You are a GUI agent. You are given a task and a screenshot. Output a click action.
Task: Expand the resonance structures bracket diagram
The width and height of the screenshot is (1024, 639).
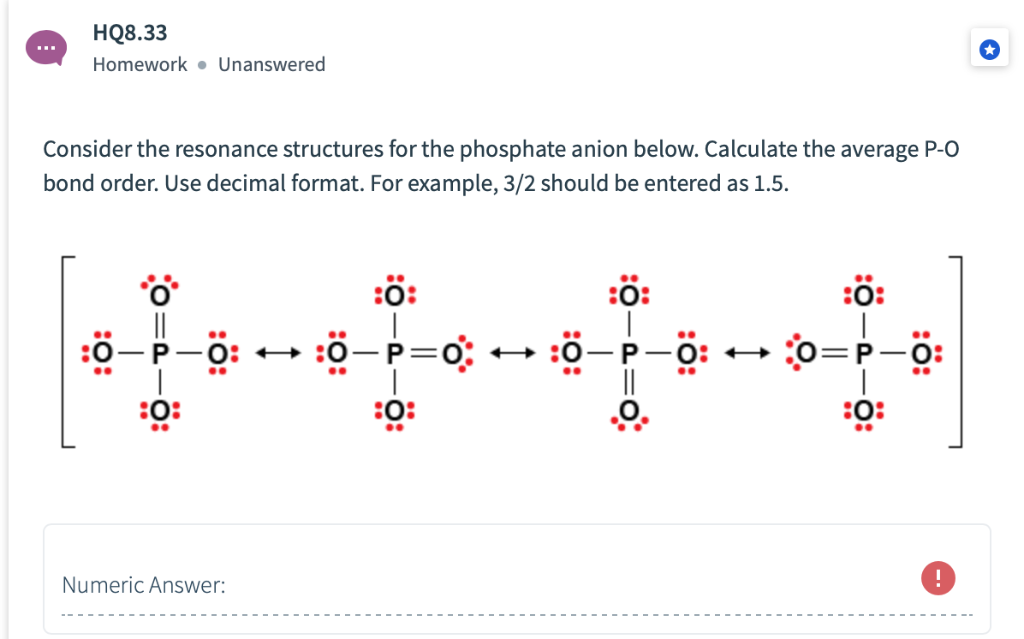coord(512,353)
